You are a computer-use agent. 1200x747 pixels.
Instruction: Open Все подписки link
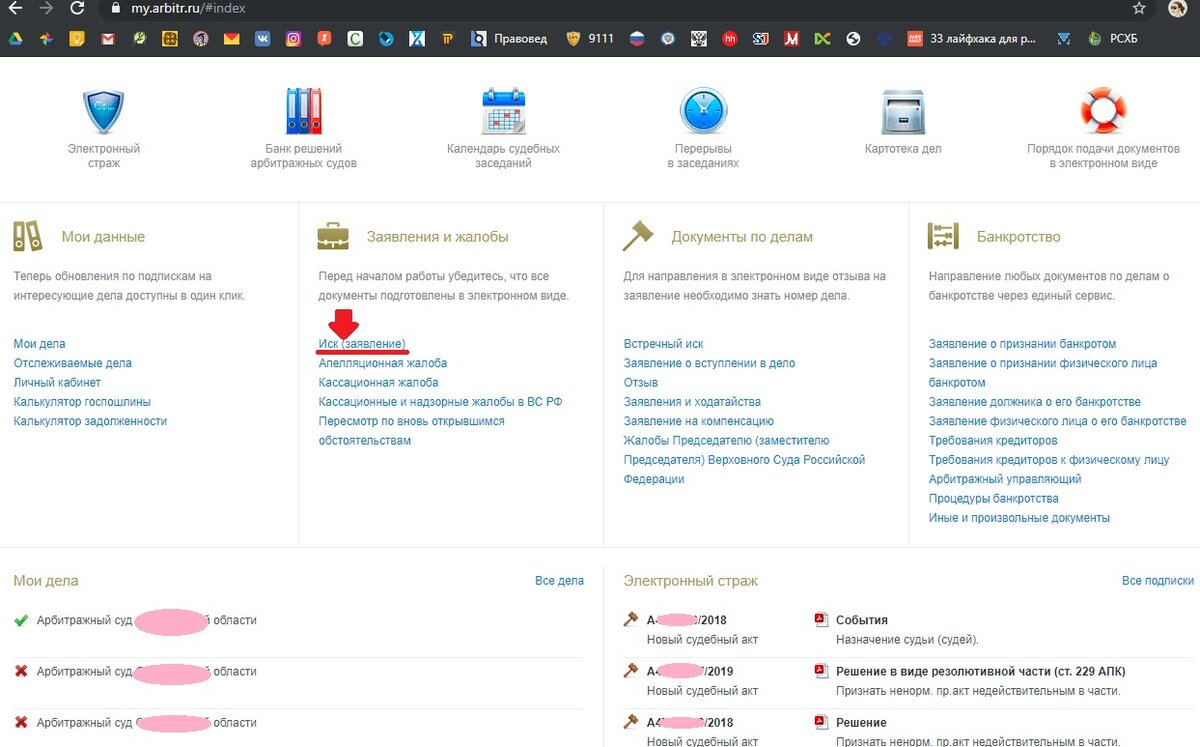click(x=1158, y=580)
